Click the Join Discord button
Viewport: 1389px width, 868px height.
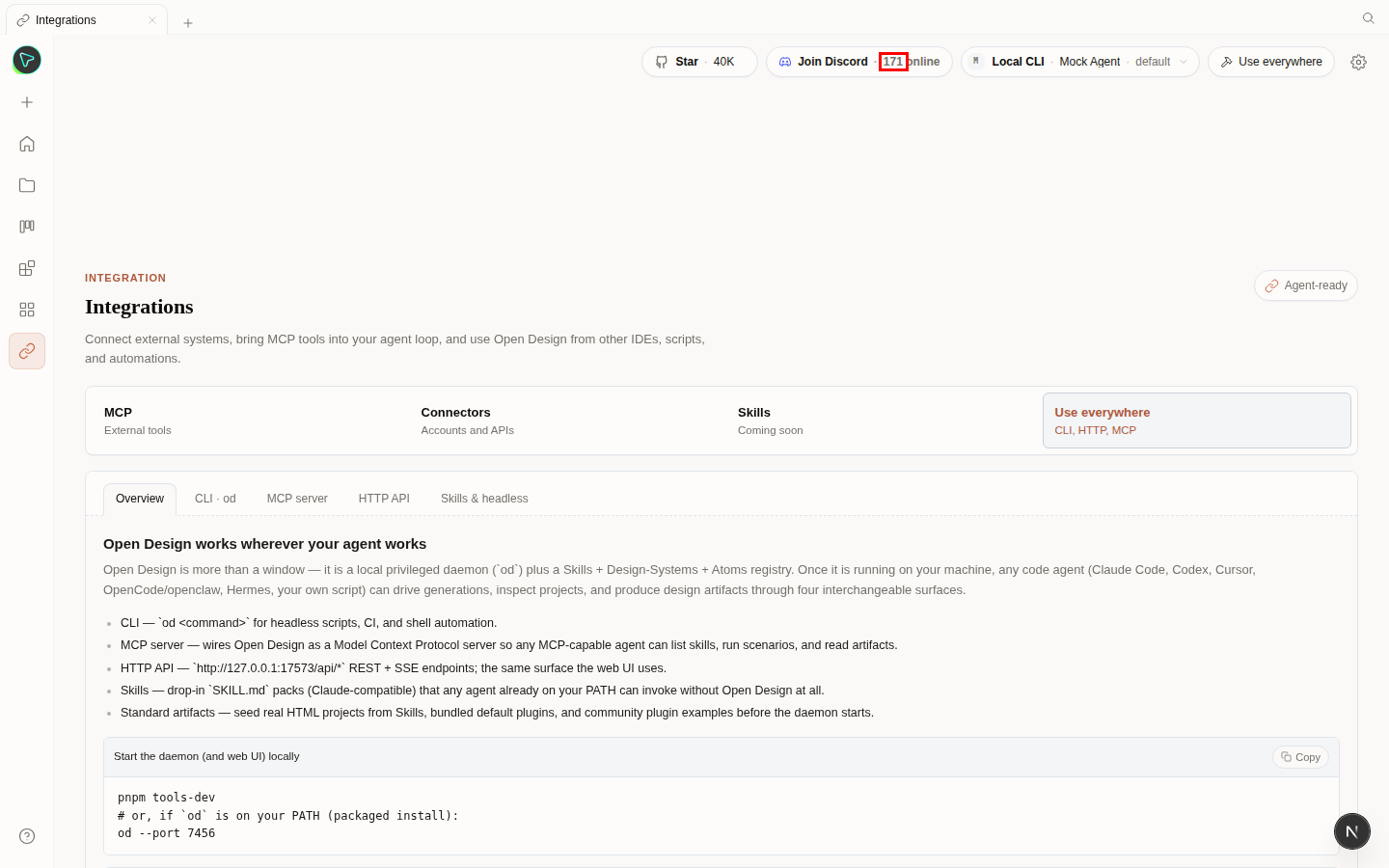click(859, 62)
